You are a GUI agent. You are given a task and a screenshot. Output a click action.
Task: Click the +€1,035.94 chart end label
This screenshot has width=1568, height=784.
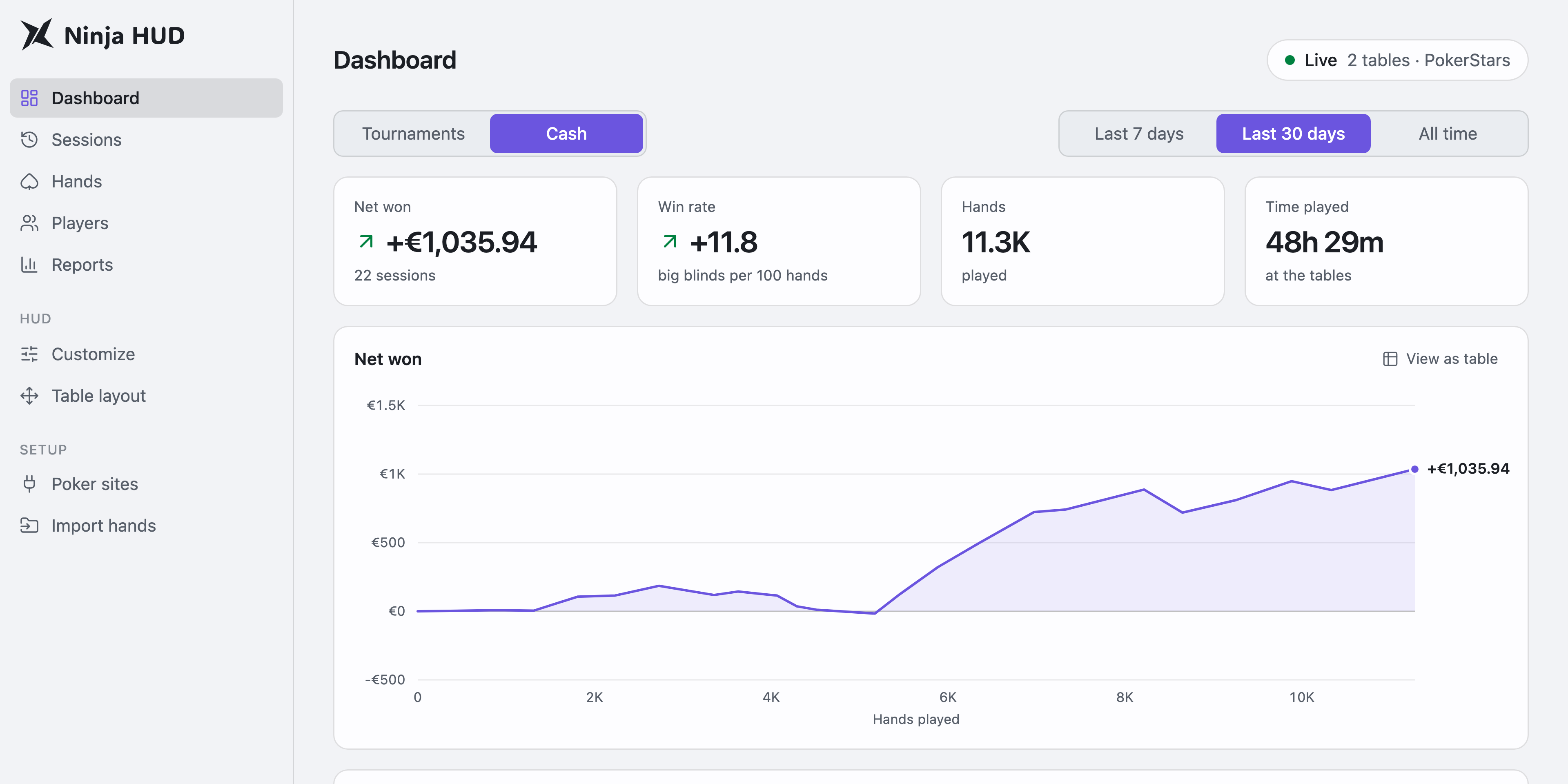pos(1468,469)
